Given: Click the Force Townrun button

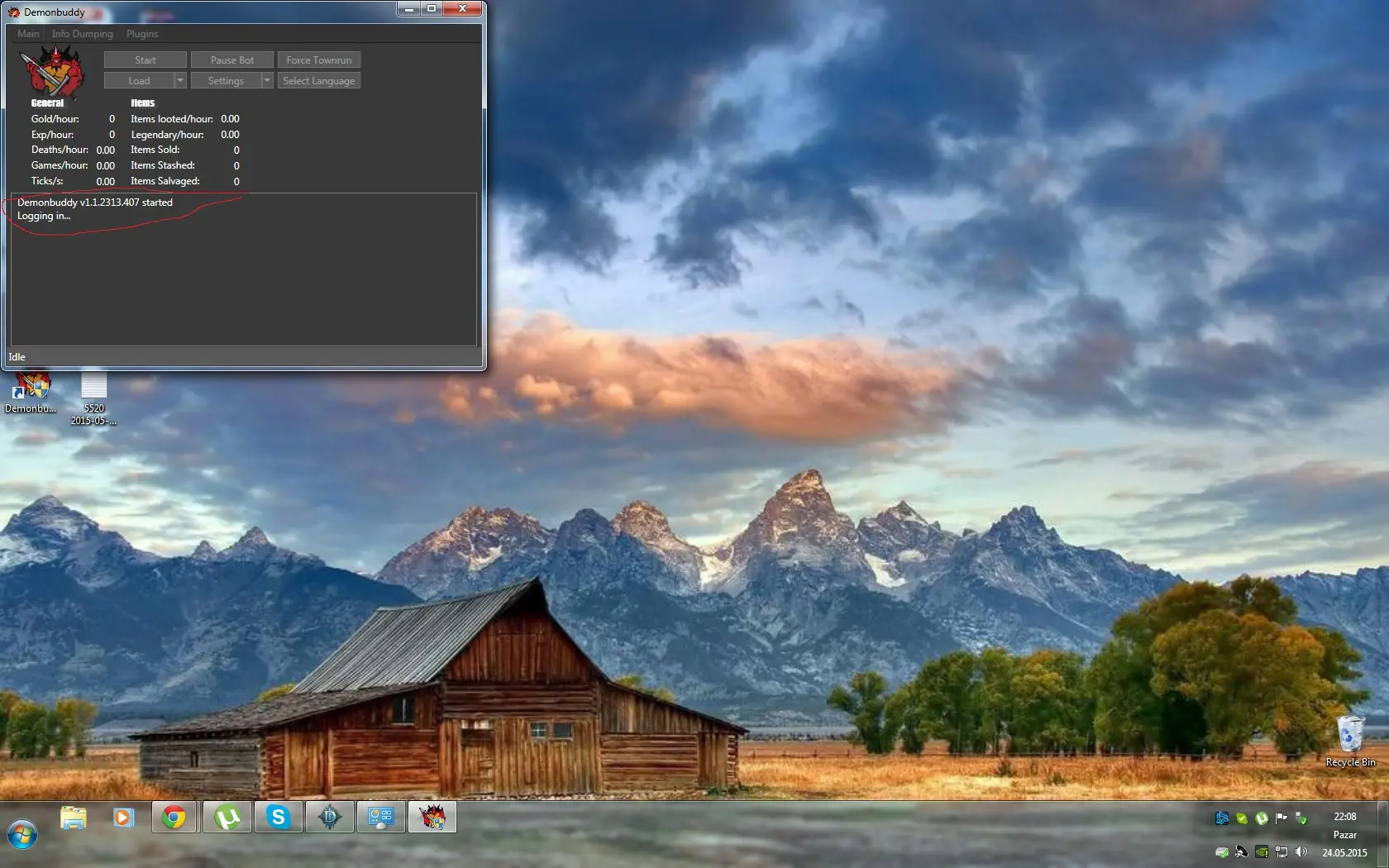Looking at the screenshot, I should coord(319,60).
